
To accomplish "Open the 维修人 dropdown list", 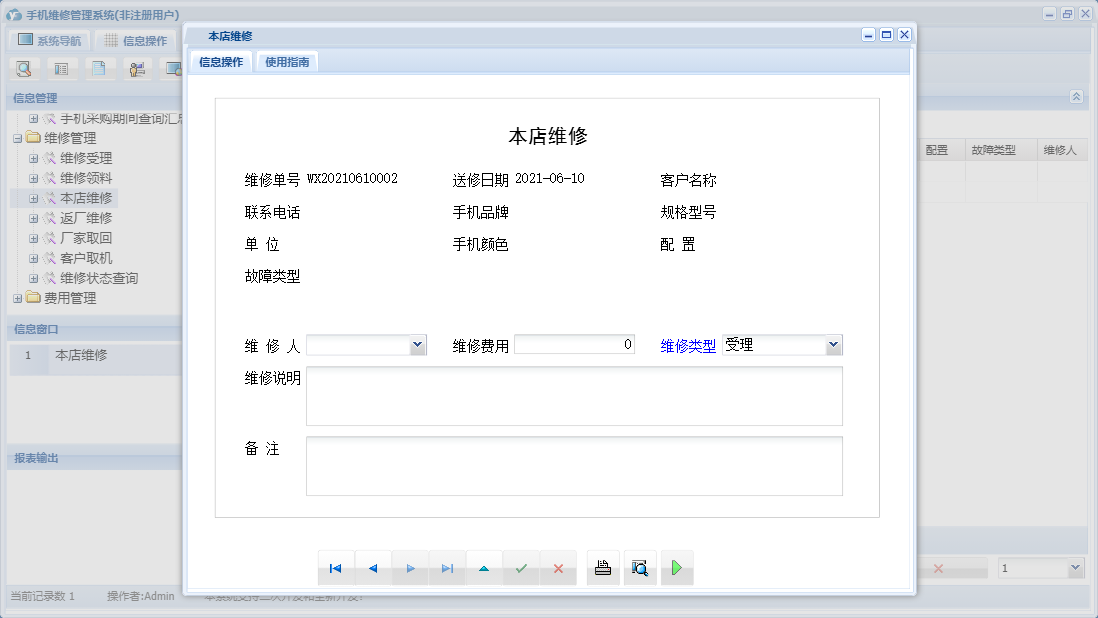I will click(x=417, y=345).
